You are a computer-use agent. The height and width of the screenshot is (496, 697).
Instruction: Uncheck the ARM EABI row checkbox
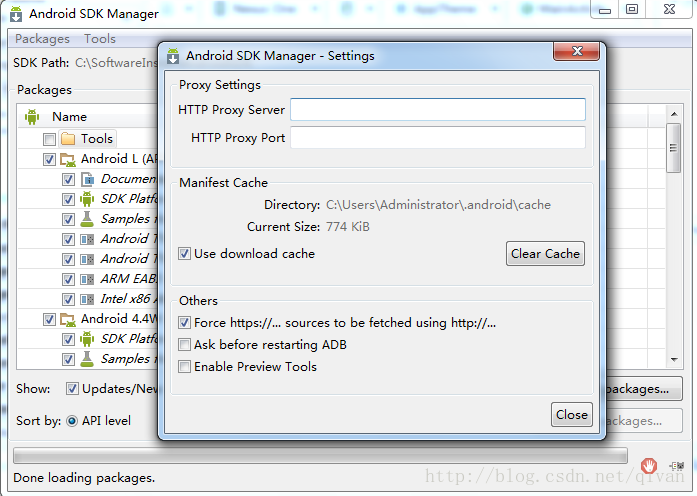tap(68, 280)
